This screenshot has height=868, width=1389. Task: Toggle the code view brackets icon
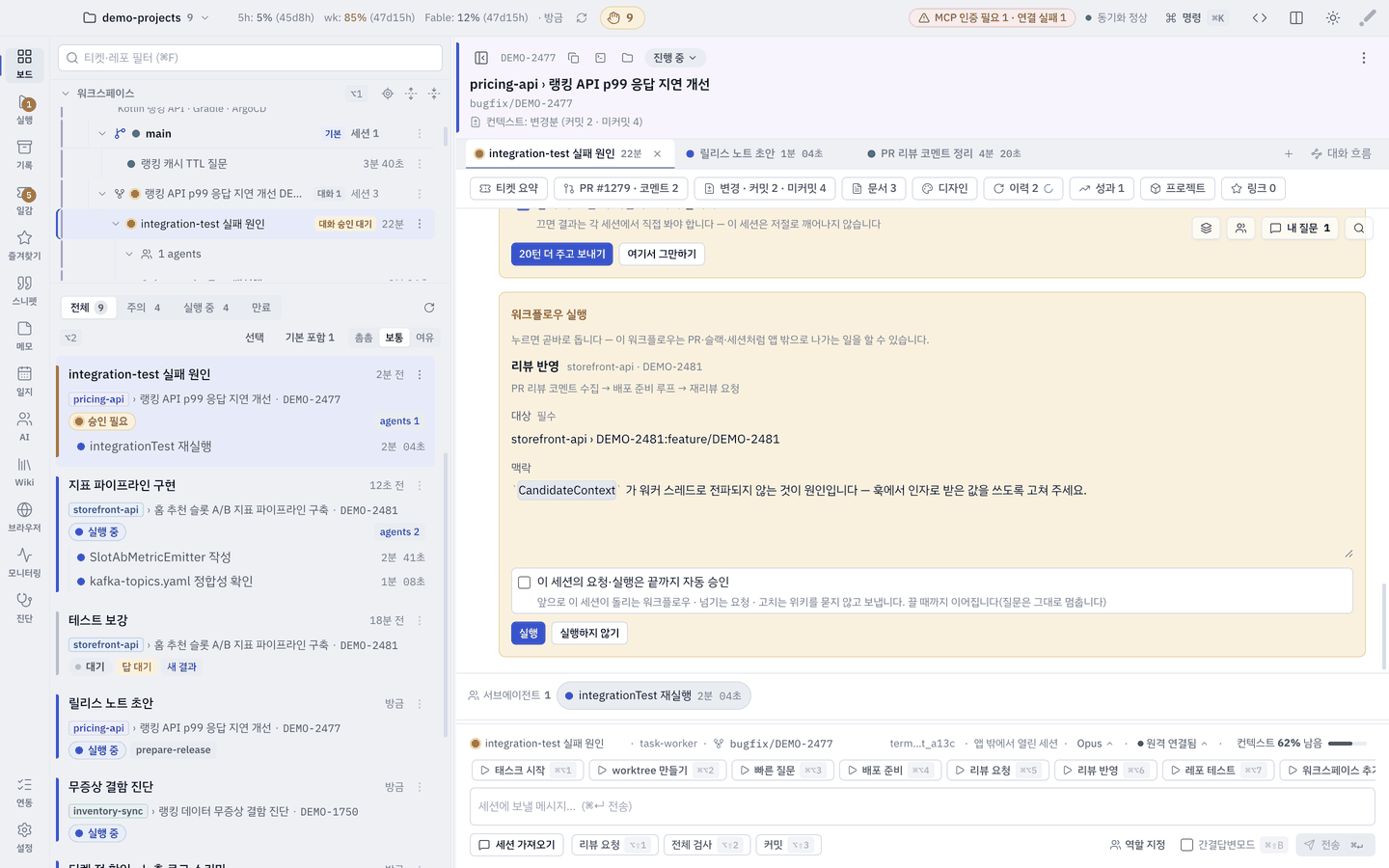1260,17
